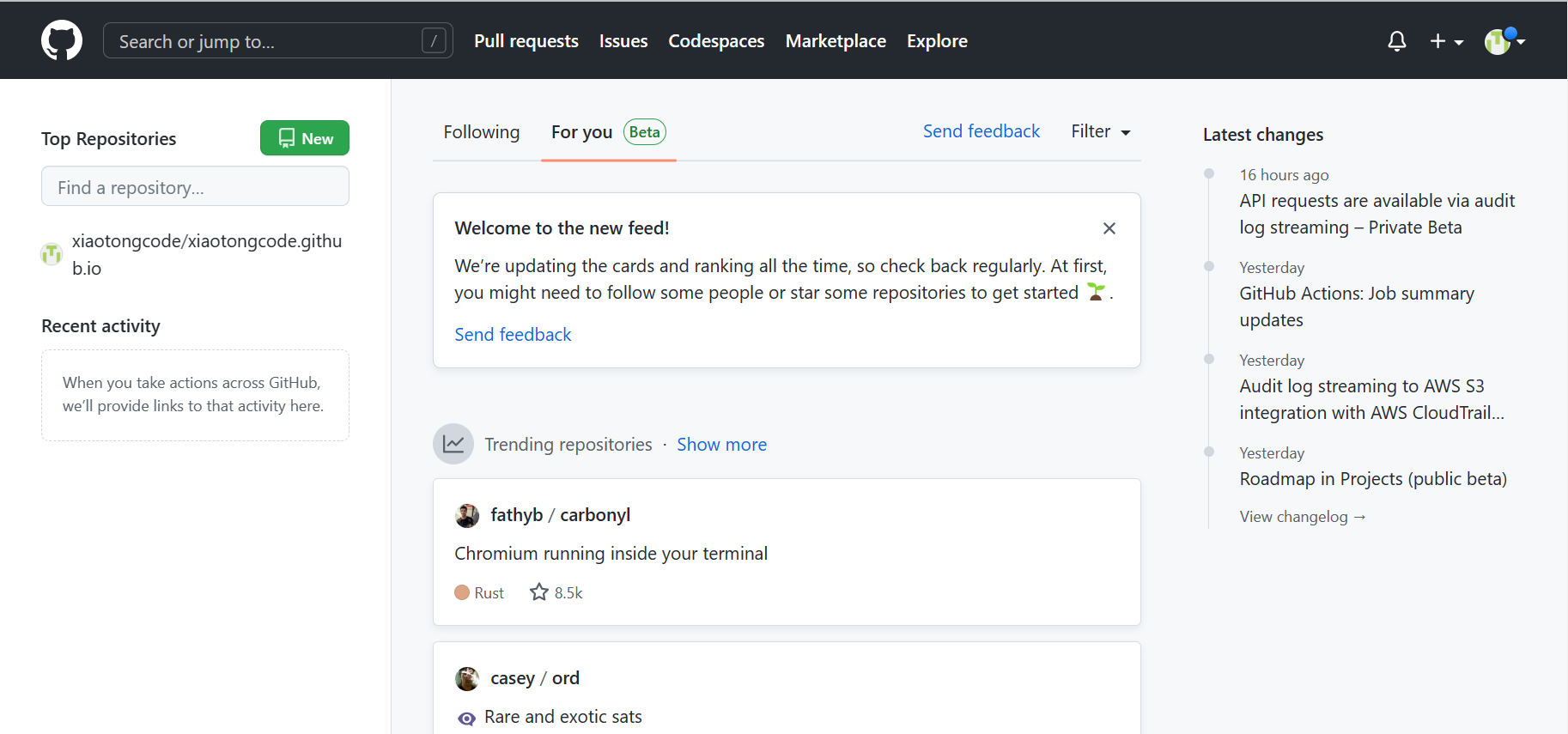Click xiaotongcode repository avatar icon
This screenshot has width=1568, height=734.
(x=52, y=254)
